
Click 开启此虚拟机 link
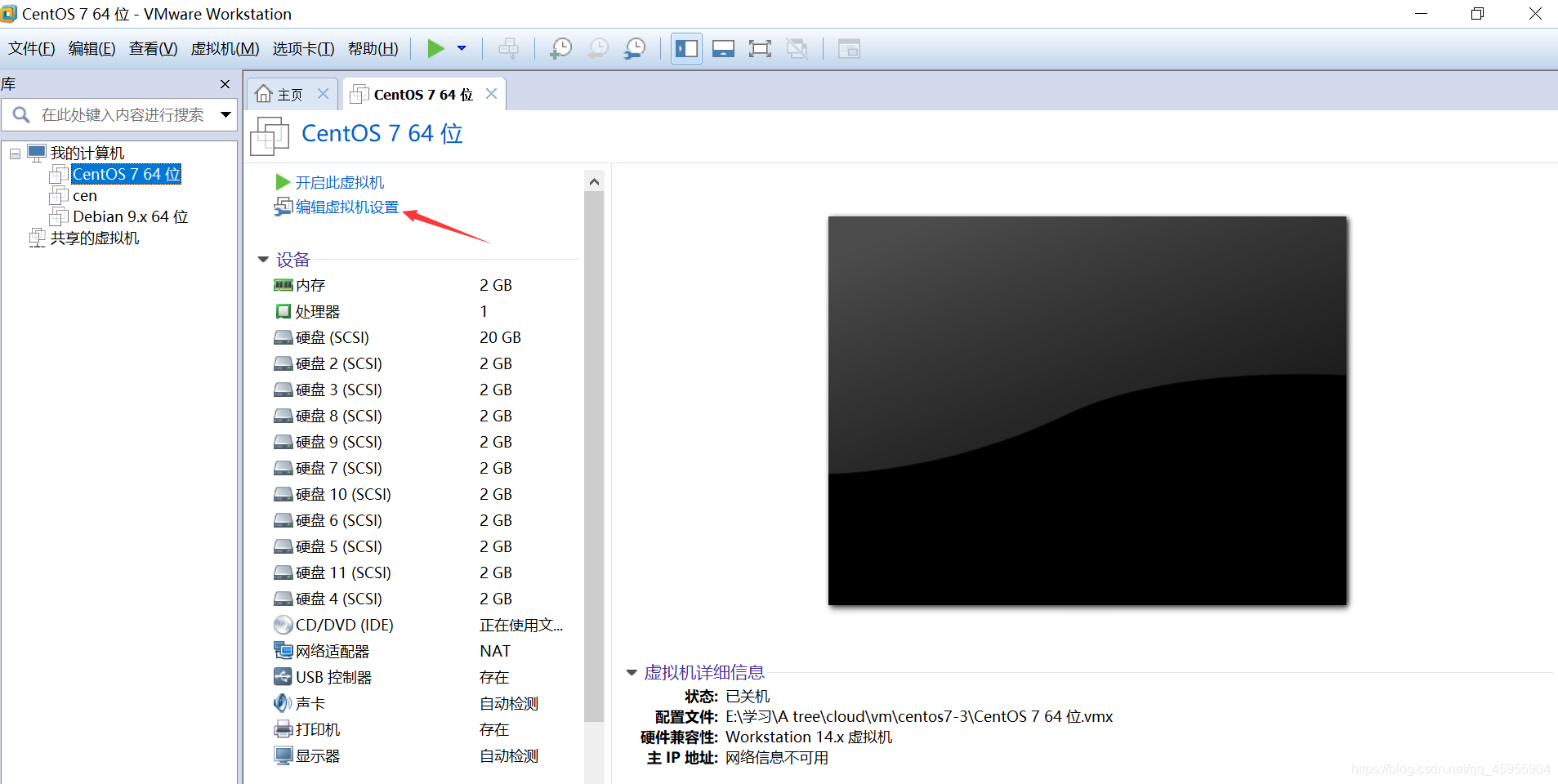coord(340,182)
